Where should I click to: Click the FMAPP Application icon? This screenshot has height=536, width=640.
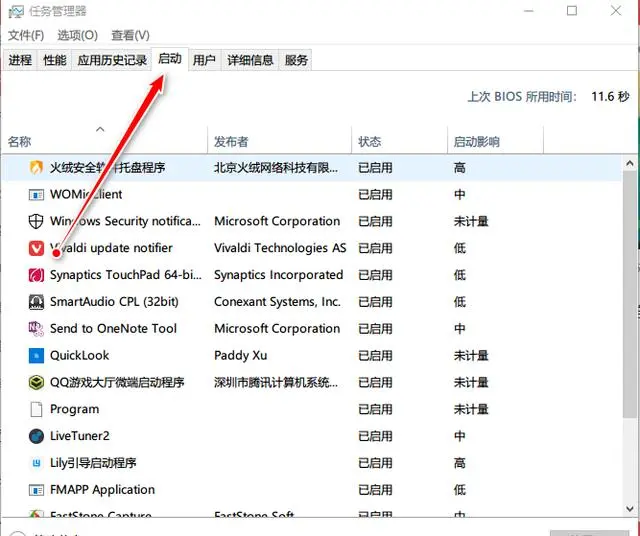click(x=36, y=490)
